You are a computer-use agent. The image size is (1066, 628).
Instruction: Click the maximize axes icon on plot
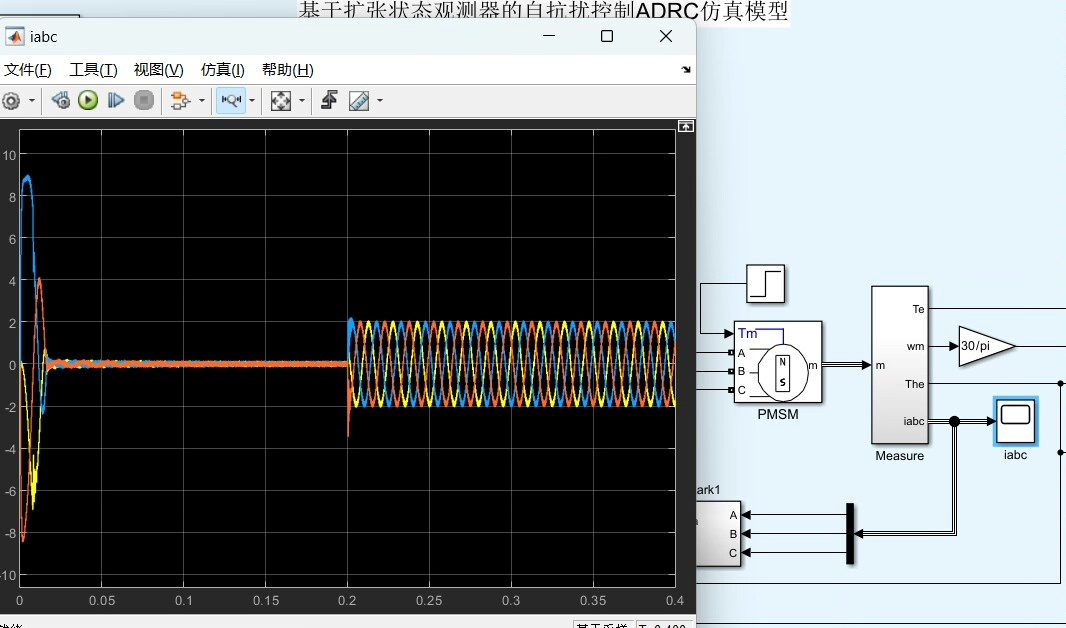686,126
